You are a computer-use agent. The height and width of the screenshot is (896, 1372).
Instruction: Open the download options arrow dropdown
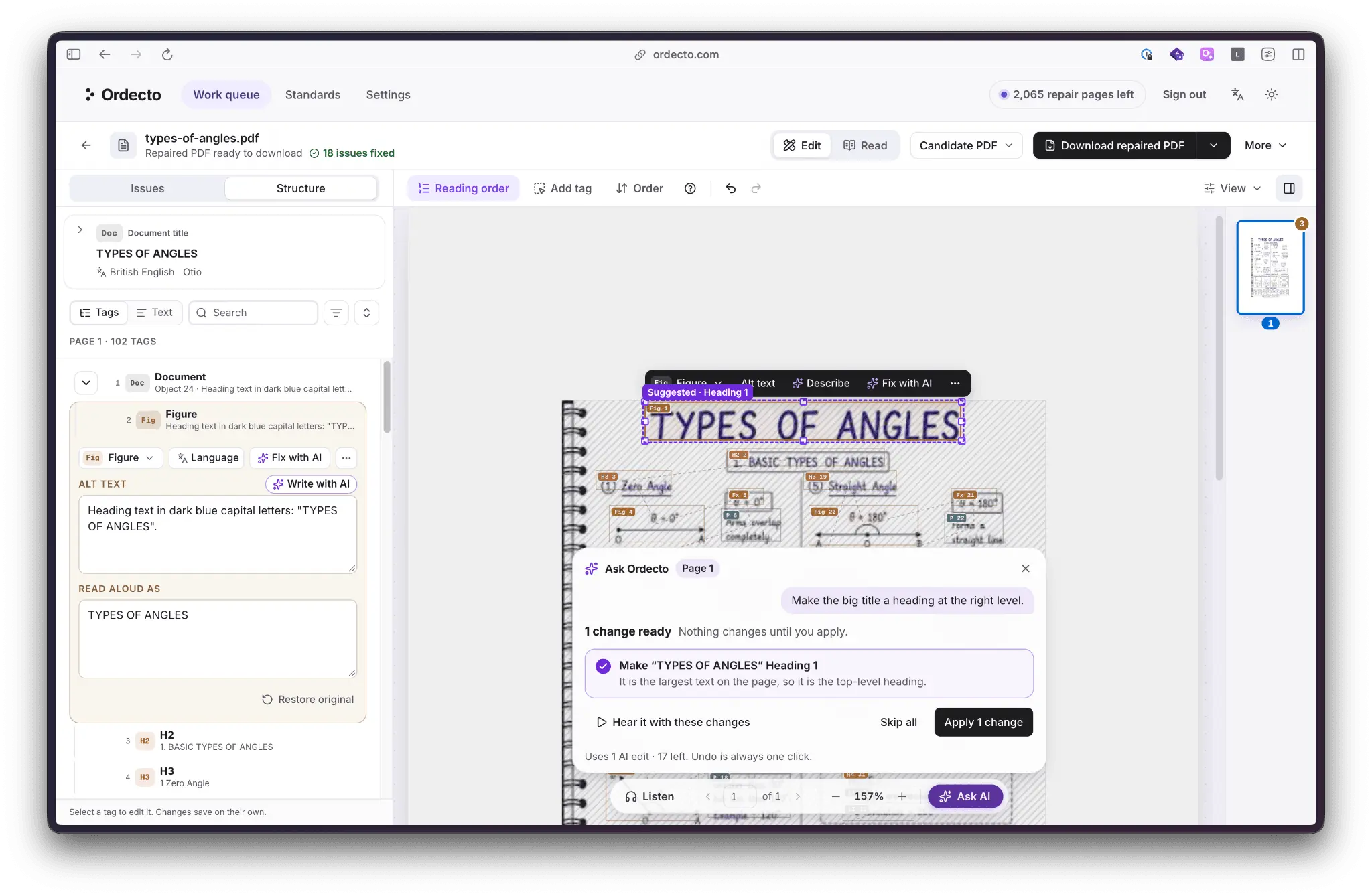(1213, 145)
